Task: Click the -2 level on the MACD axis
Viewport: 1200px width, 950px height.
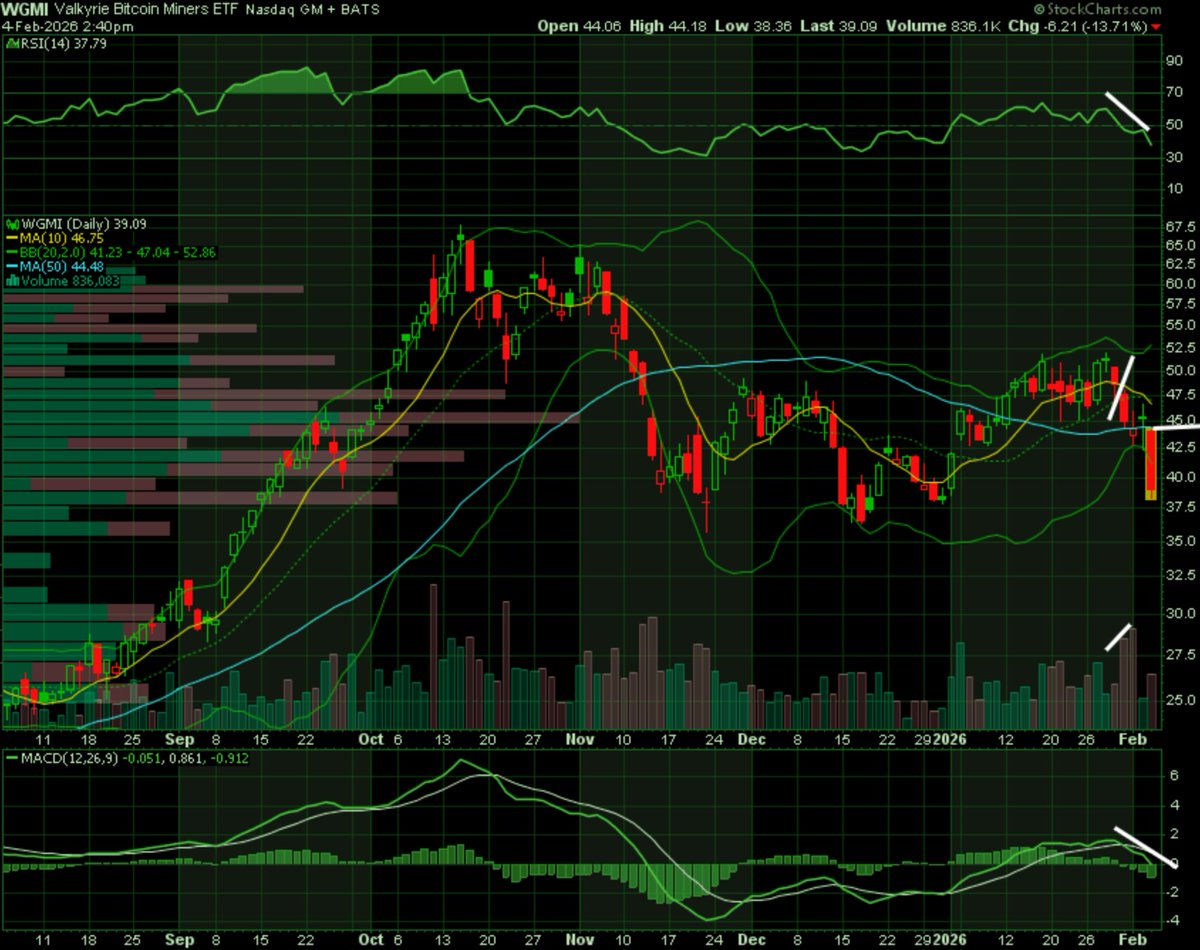Action: tap(1171, 892)
